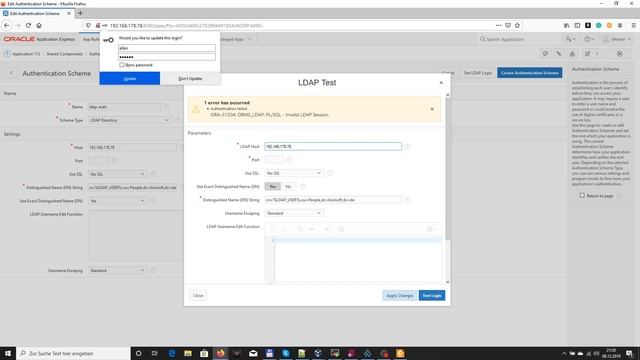Click help icon next to LDAP Host field
The height and width of the screenshot is (360, 640).
(x=407, y=146)
